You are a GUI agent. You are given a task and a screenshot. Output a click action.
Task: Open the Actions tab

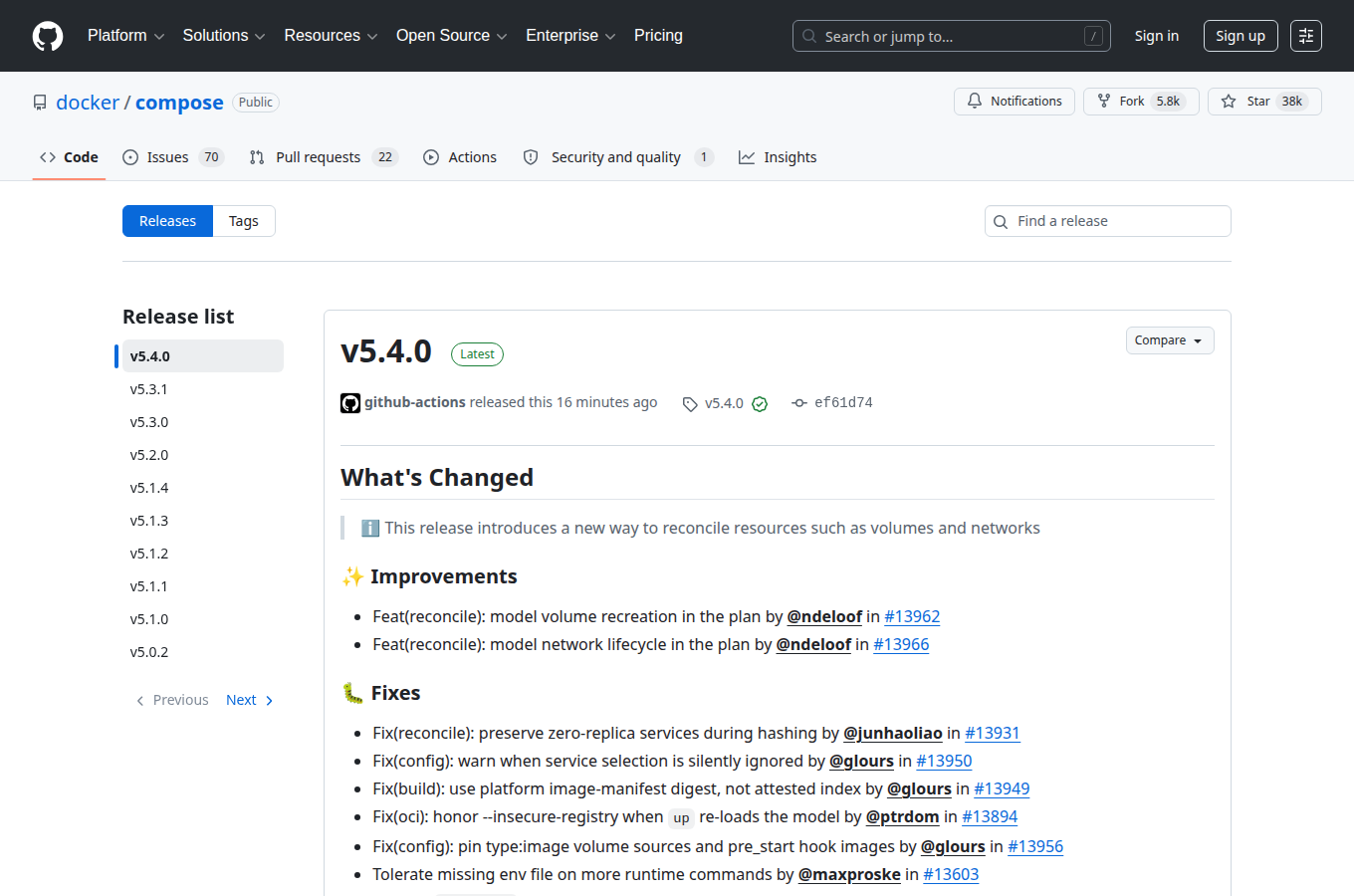coord(460,157)
